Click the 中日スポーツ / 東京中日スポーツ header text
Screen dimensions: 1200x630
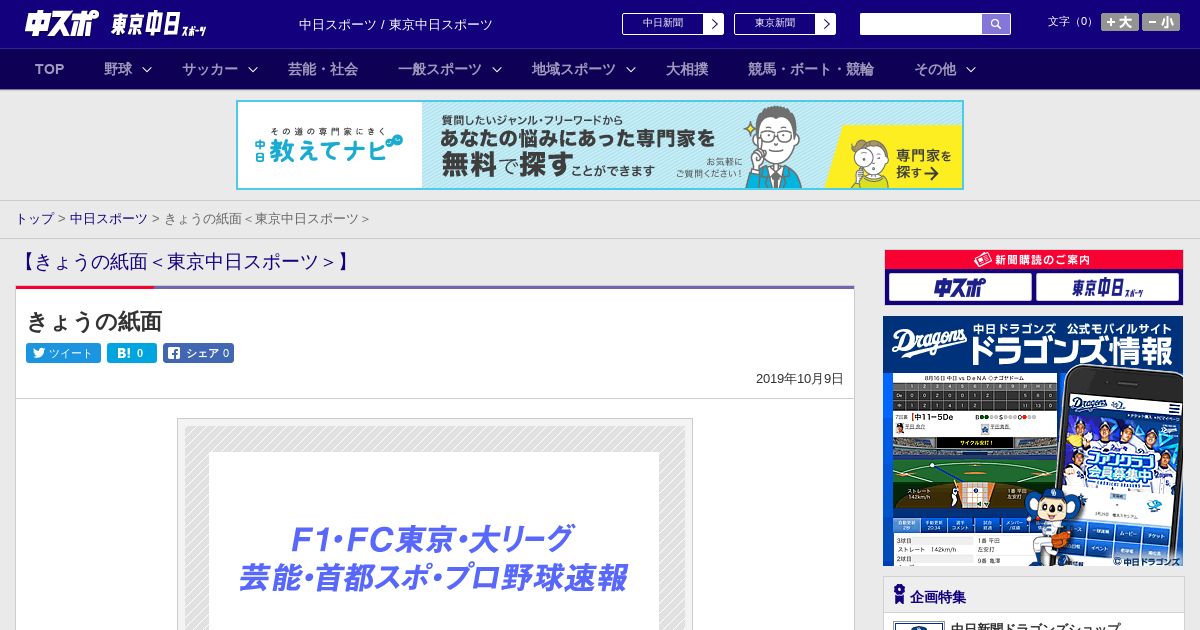pos(396,24)
